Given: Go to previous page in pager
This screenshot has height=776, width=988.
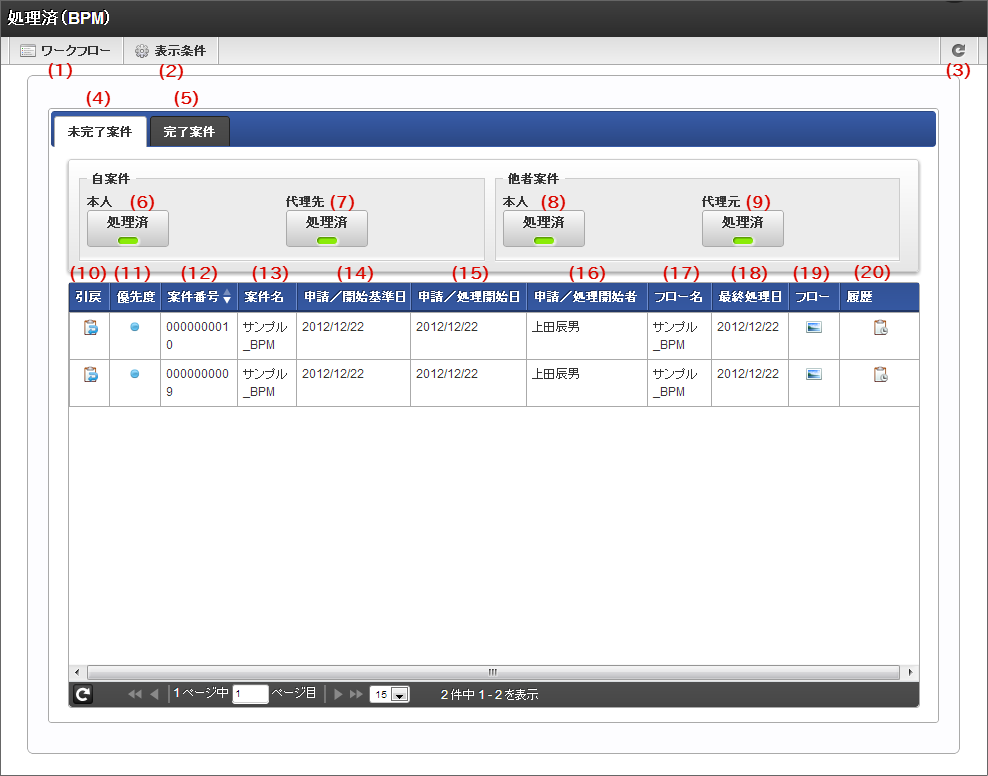Looking at the screenshot, I should 154,694.
